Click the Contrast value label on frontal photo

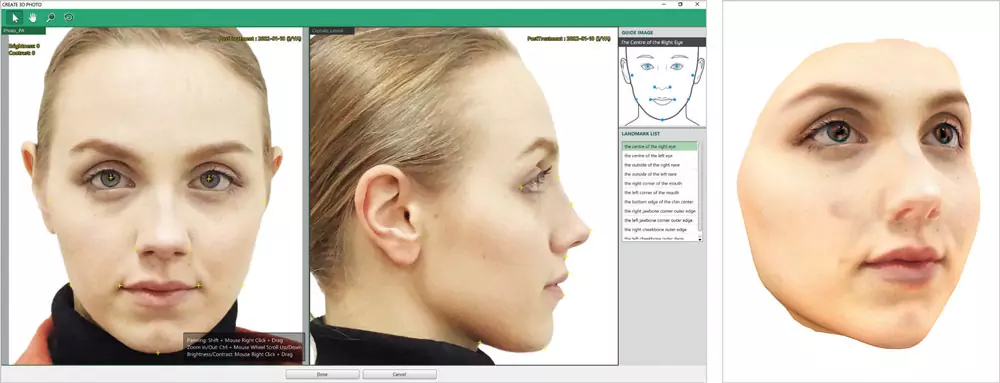click(22, 53)
